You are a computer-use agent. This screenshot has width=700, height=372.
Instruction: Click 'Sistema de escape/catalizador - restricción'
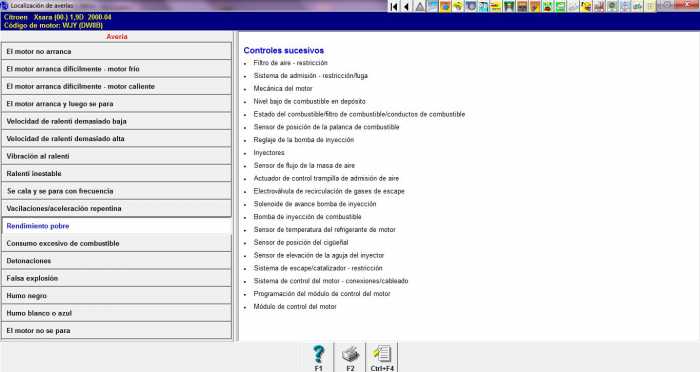(318, 268)
